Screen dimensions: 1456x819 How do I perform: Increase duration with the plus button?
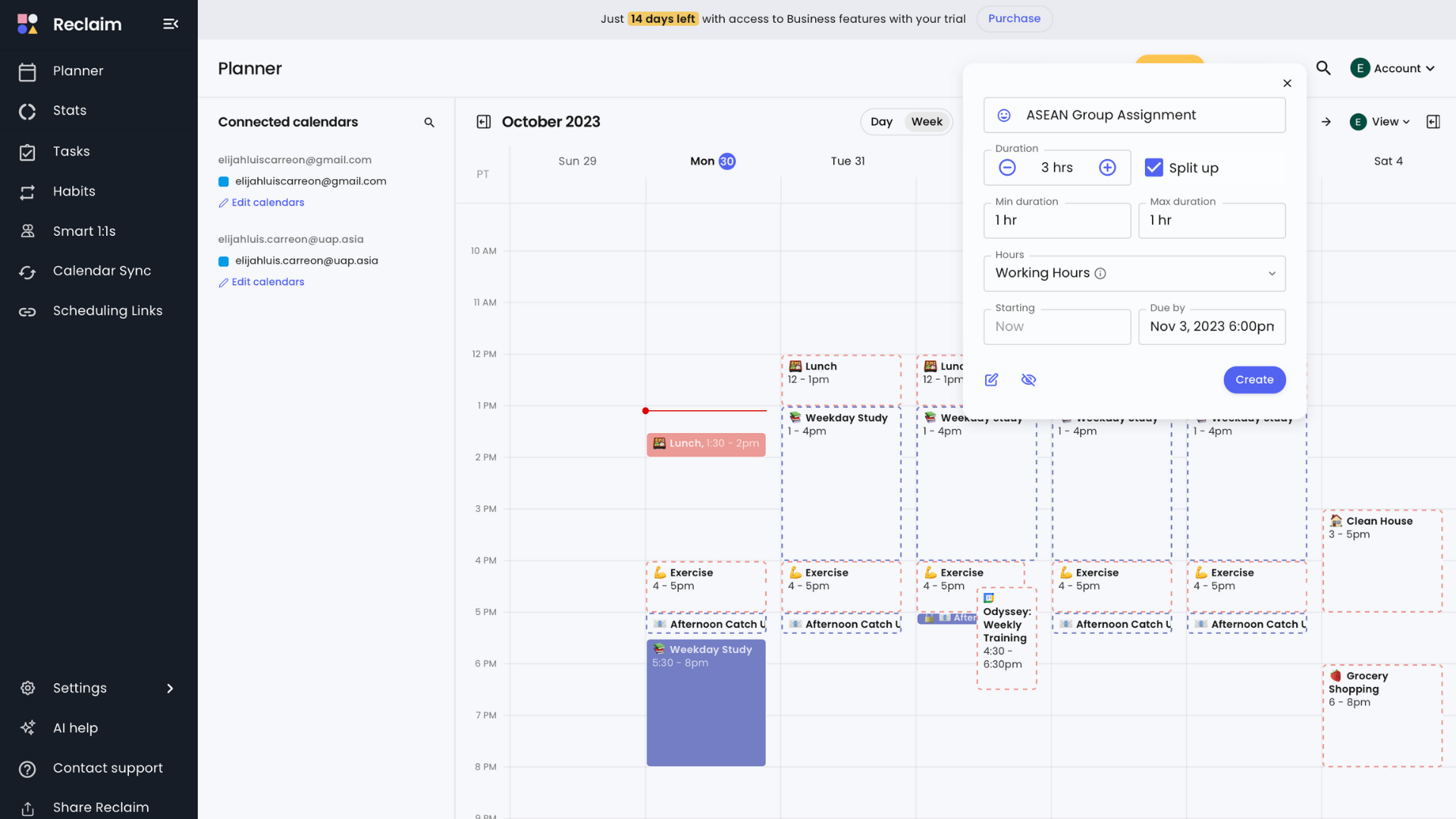pos(1107,168)
